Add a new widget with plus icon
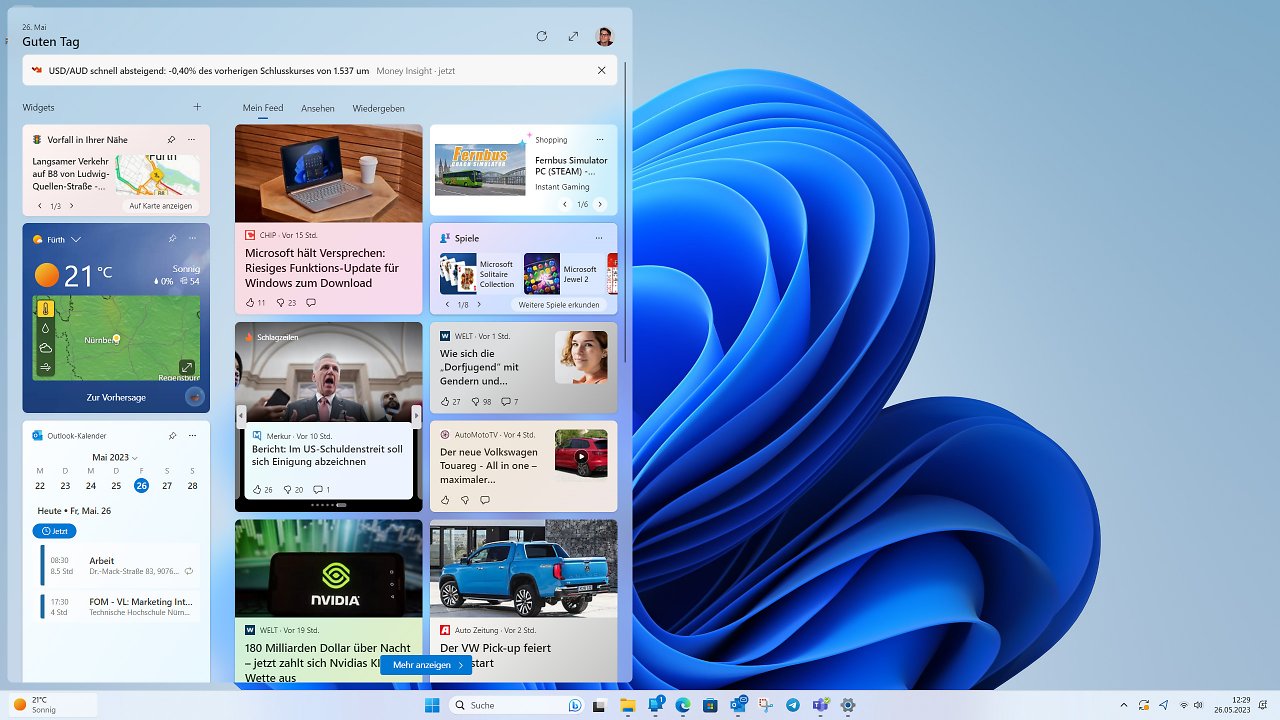The width and height of the screenshot is (1280, 720). pos(197,107)
